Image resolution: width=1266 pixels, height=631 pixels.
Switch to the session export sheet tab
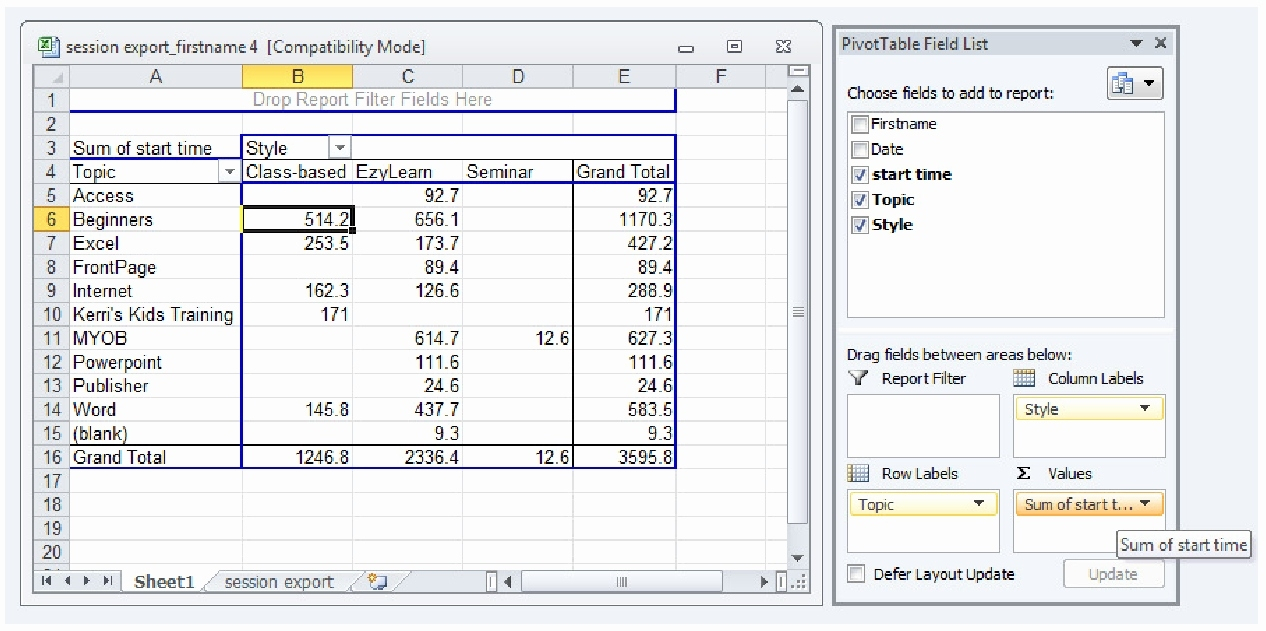coord(279,582)
